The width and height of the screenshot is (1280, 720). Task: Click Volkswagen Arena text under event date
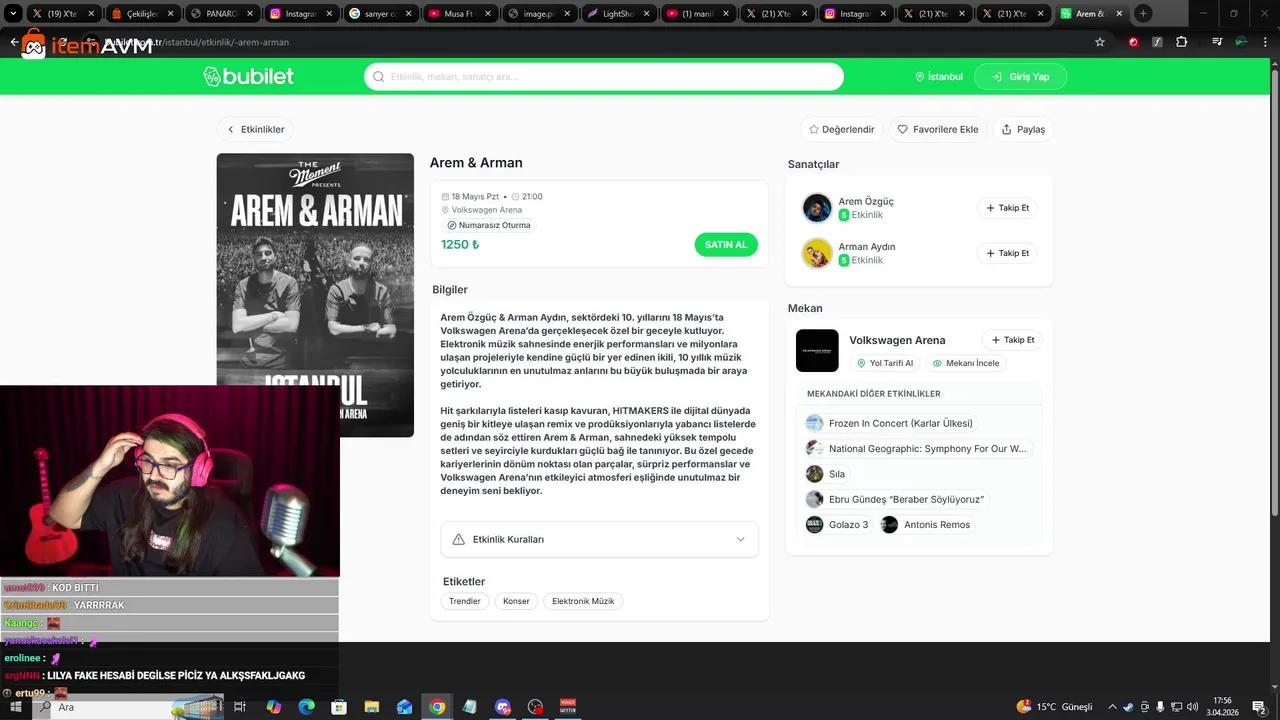click(487, 210)
